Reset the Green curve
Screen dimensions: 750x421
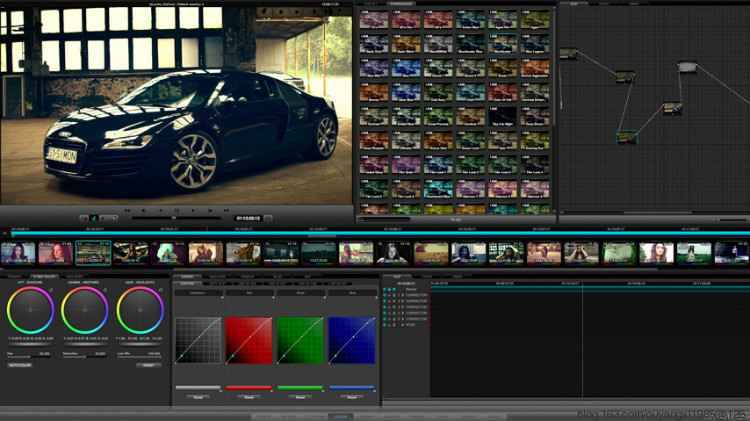tap(300, 397)
